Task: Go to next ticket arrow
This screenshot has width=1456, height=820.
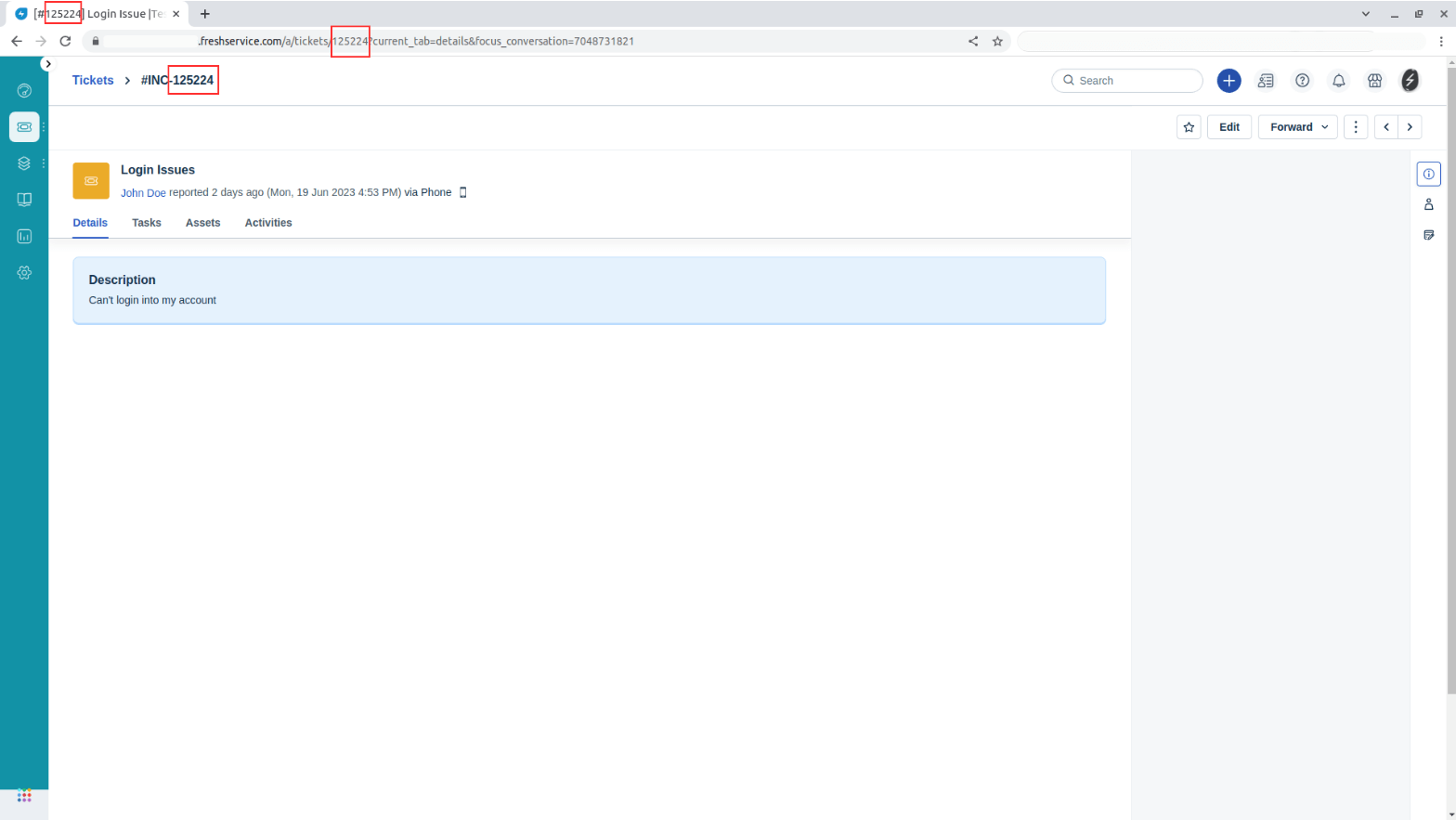Action: click(1410, 127)
